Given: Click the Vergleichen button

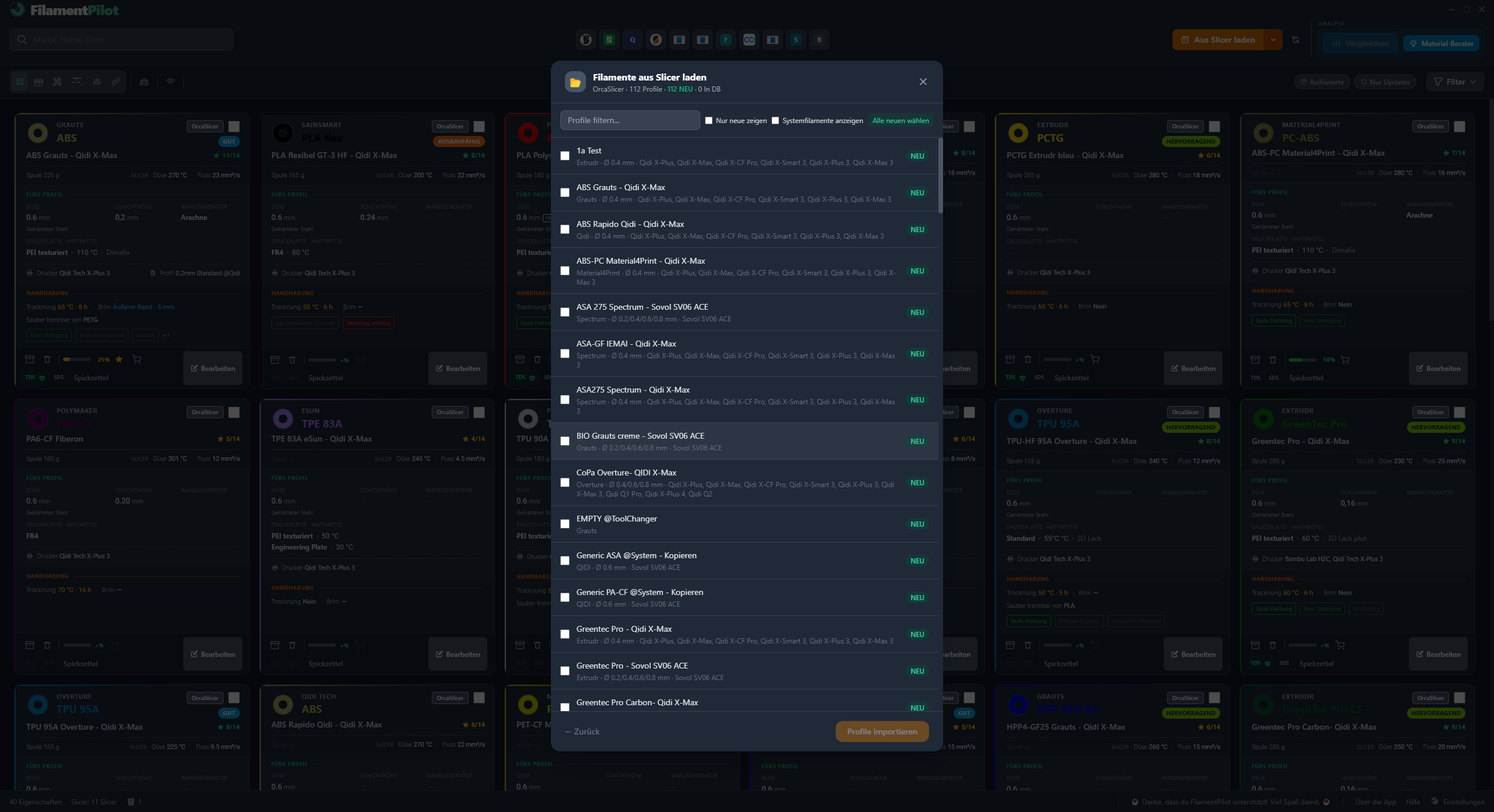Looking at the screenshot, I should (1360, 43).
